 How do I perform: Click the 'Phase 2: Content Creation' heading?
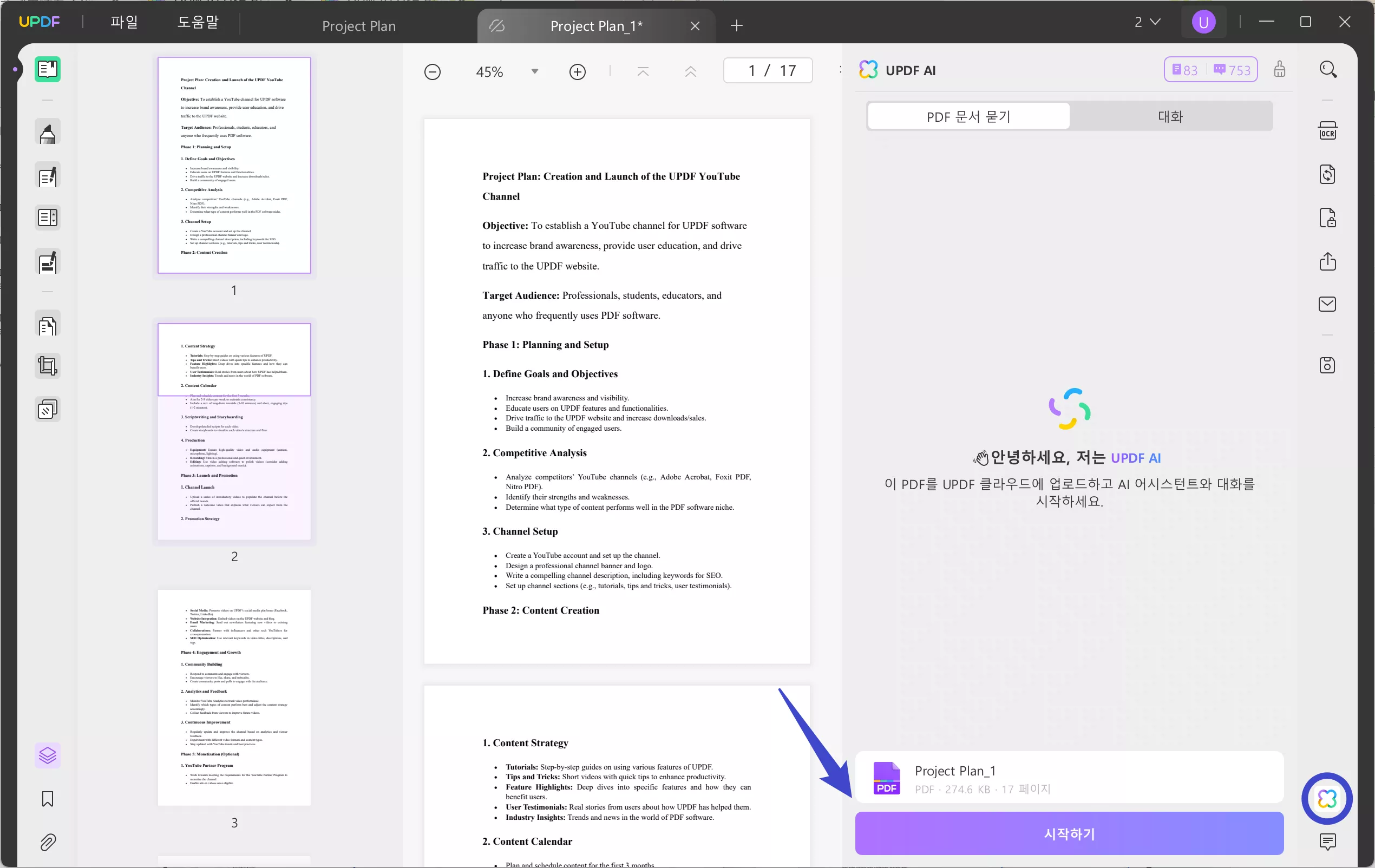pos(541,610)
